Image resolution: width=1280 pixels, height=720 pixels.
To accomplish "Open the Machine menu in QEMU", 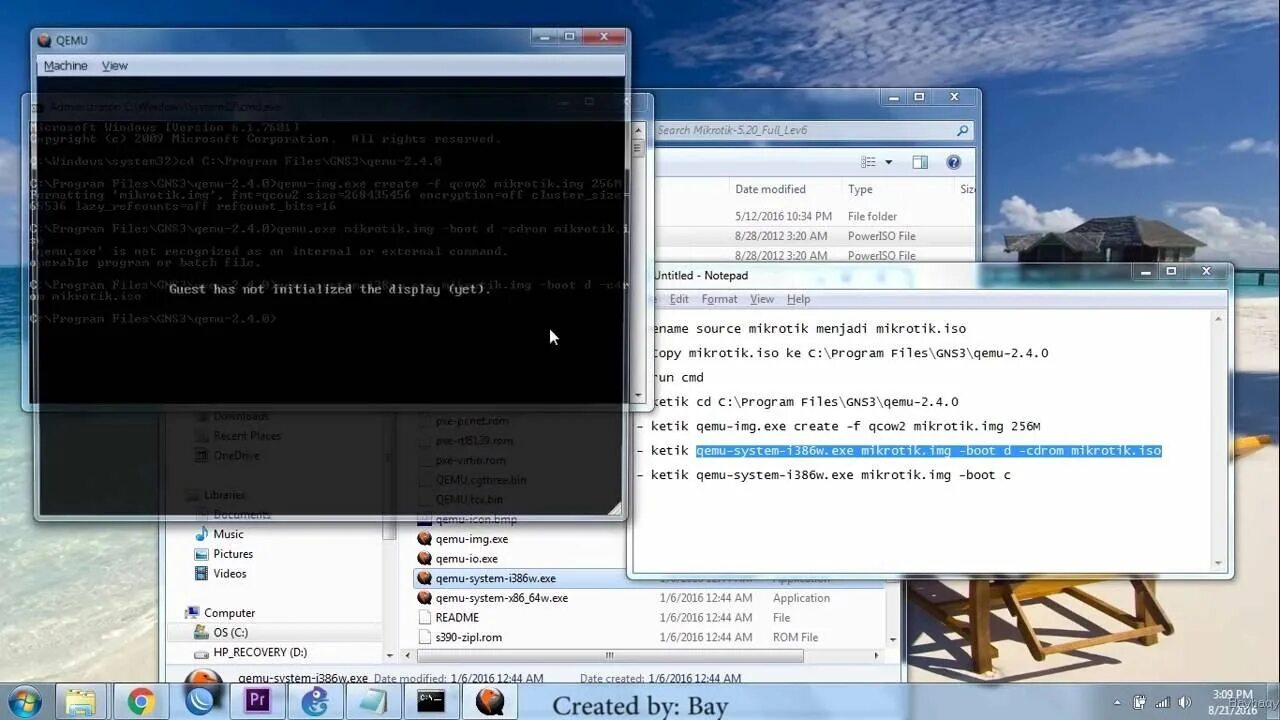I will click(x=65, y=66).
